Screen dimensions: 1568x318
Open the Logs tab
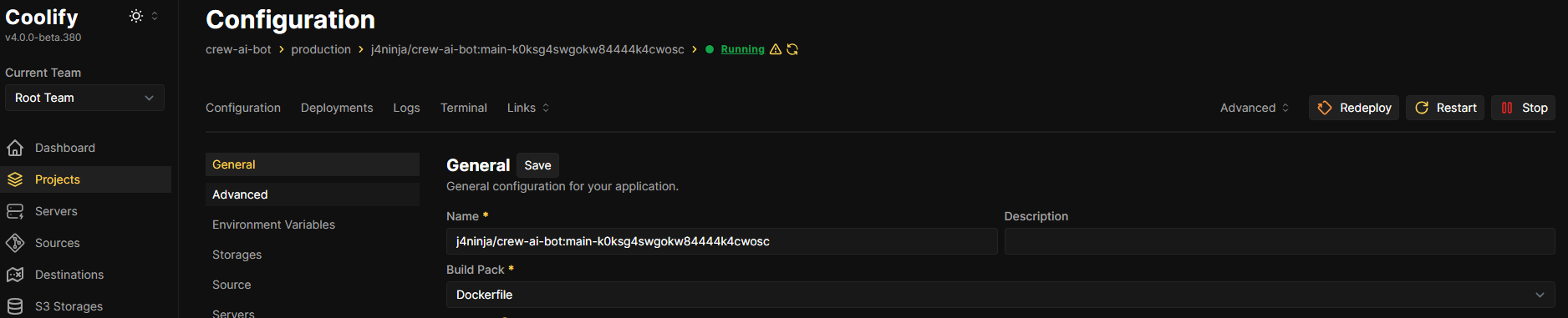coord(406,108)
